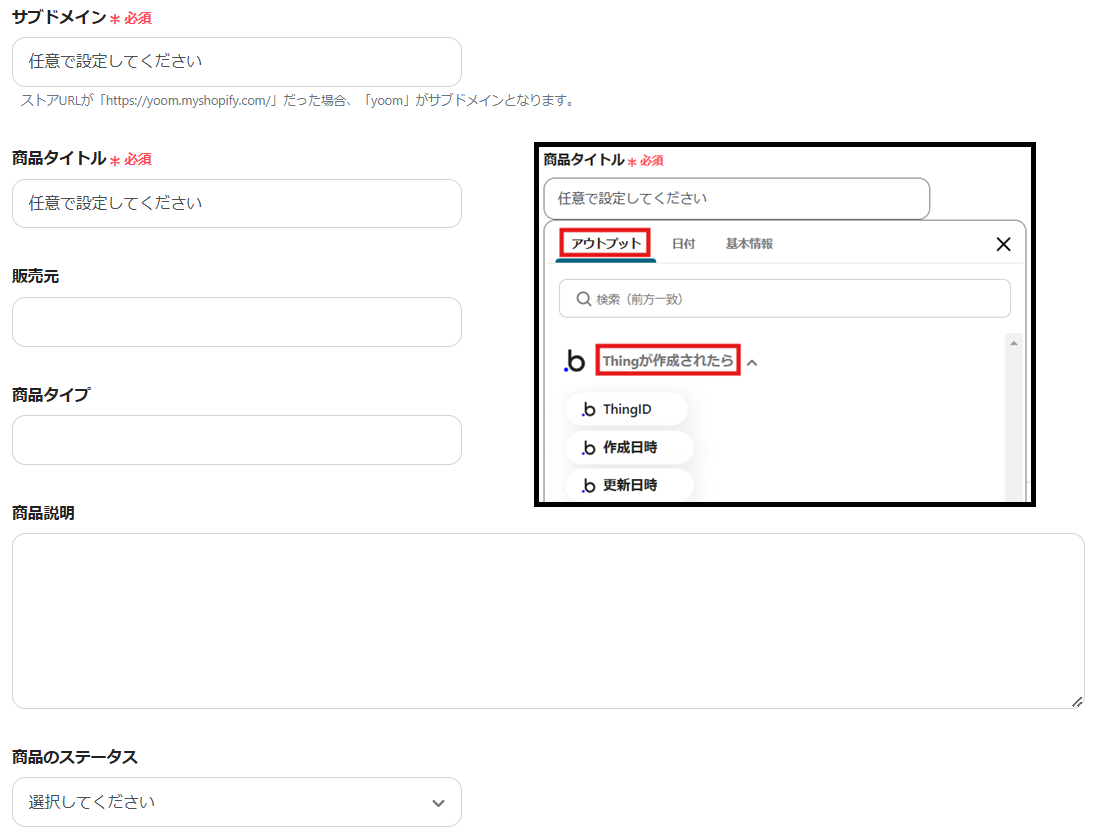Select the 作成日時 output chip
The image size is (1098, 839).
click(629, 447)
